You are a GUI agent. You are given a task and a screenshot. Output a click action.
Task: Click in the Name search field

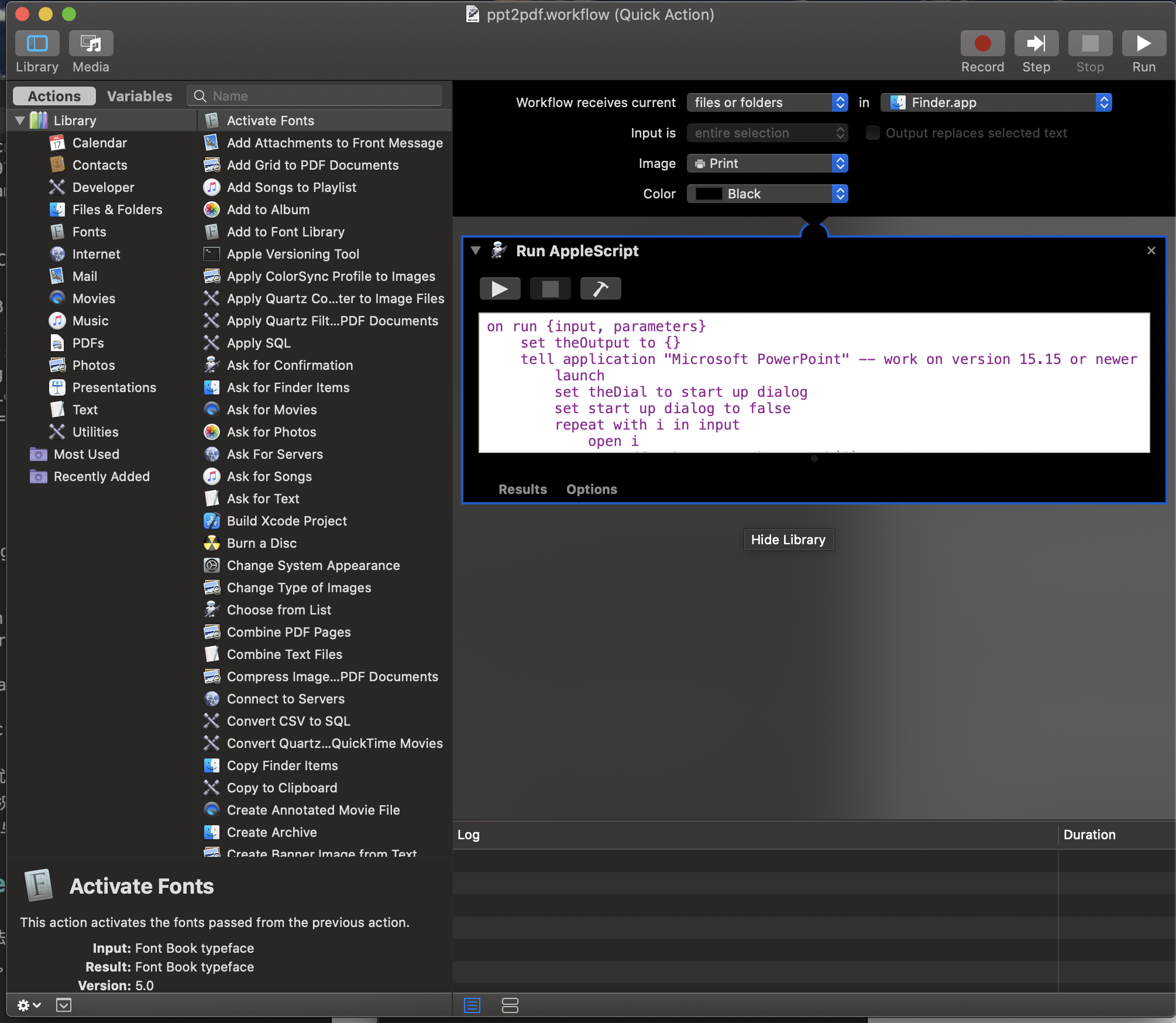tap(314, 96)
